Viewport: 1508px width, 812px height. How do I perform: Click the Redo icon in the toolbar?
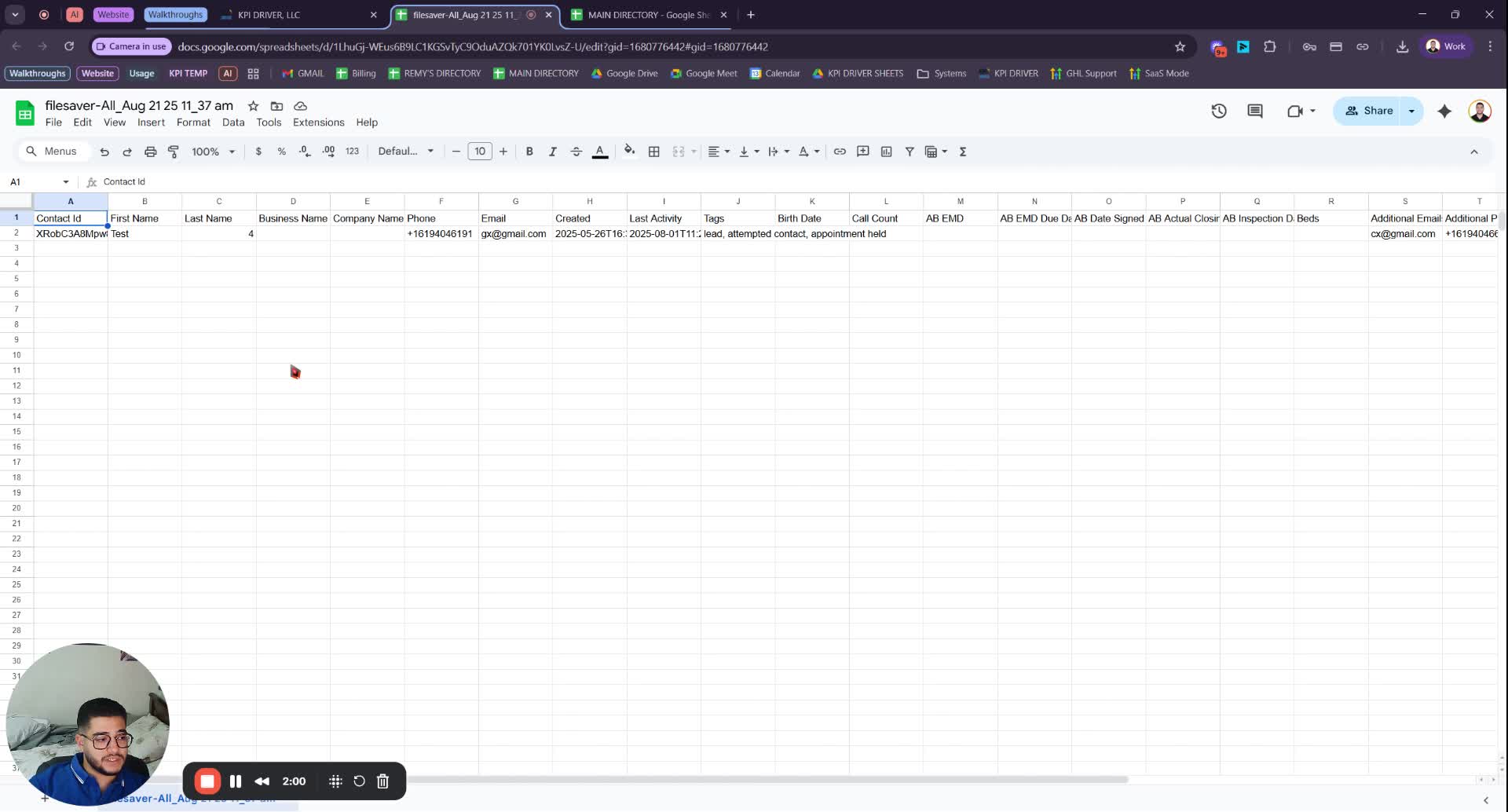[127, 152]
